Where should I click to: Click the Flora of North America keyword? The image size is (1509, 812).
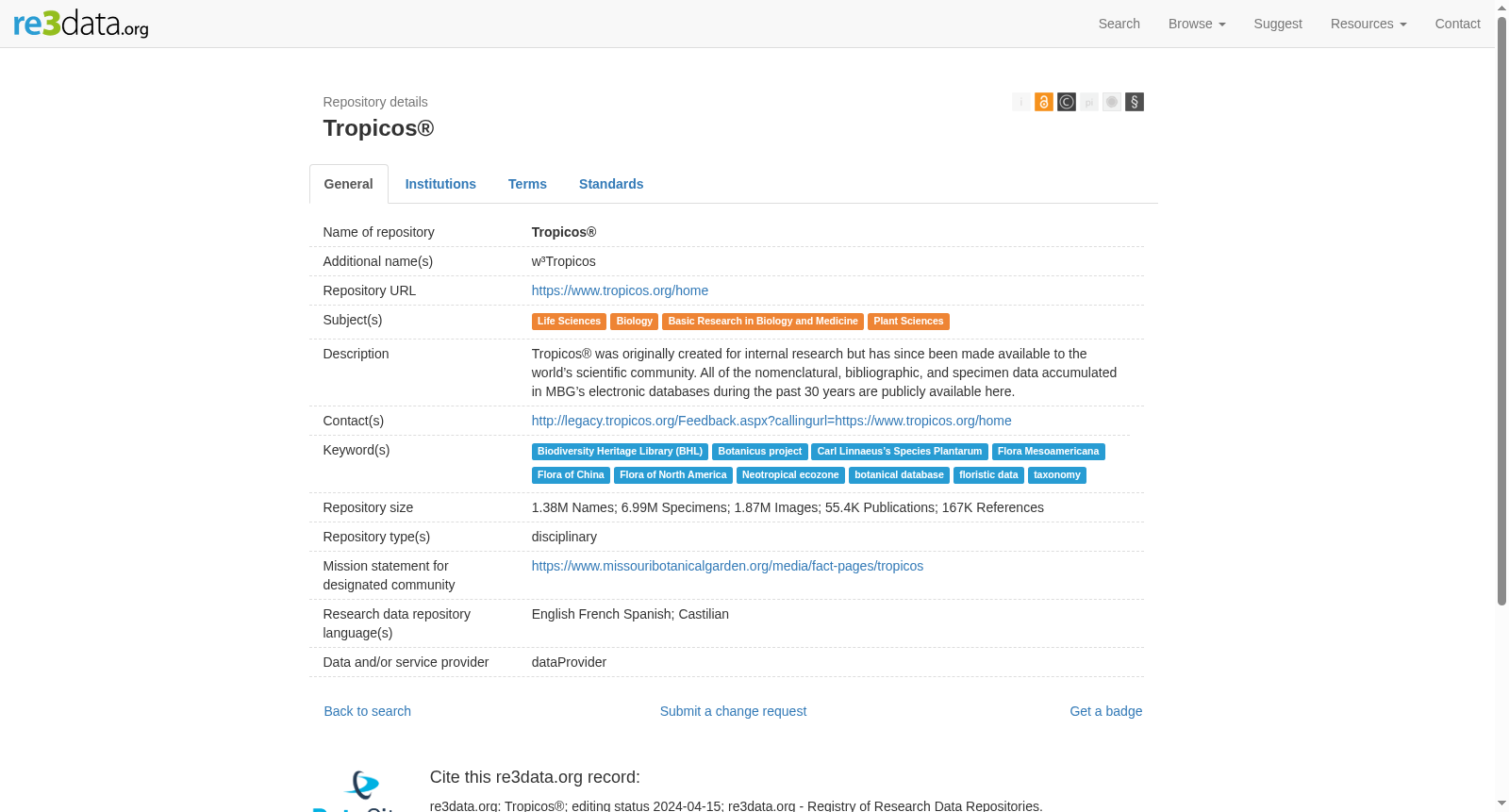[672, 475]
